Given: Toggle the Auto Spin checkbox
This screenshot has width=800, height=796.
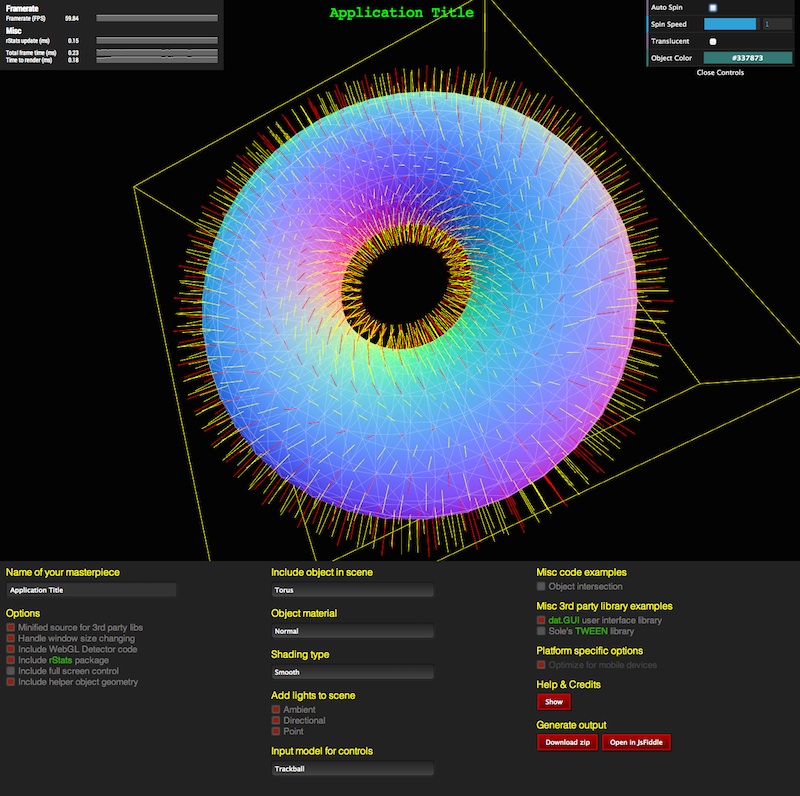Looking at the screenshot, I should tap(713, 7).
